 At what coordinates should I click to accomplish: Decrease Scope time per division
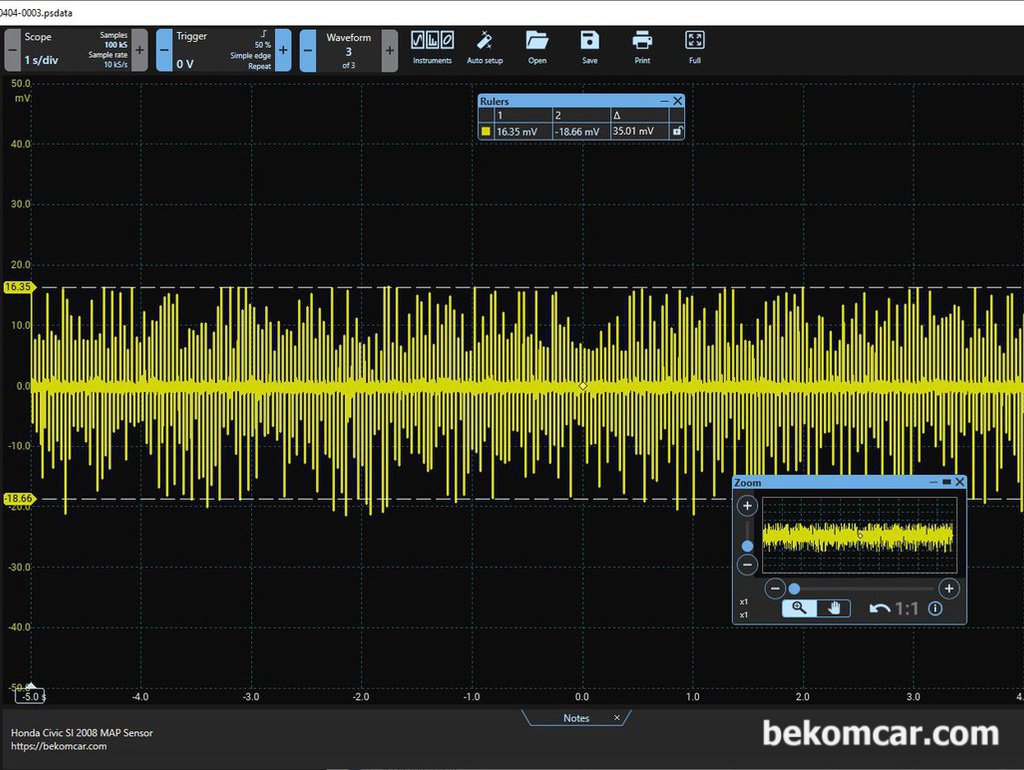12,50
